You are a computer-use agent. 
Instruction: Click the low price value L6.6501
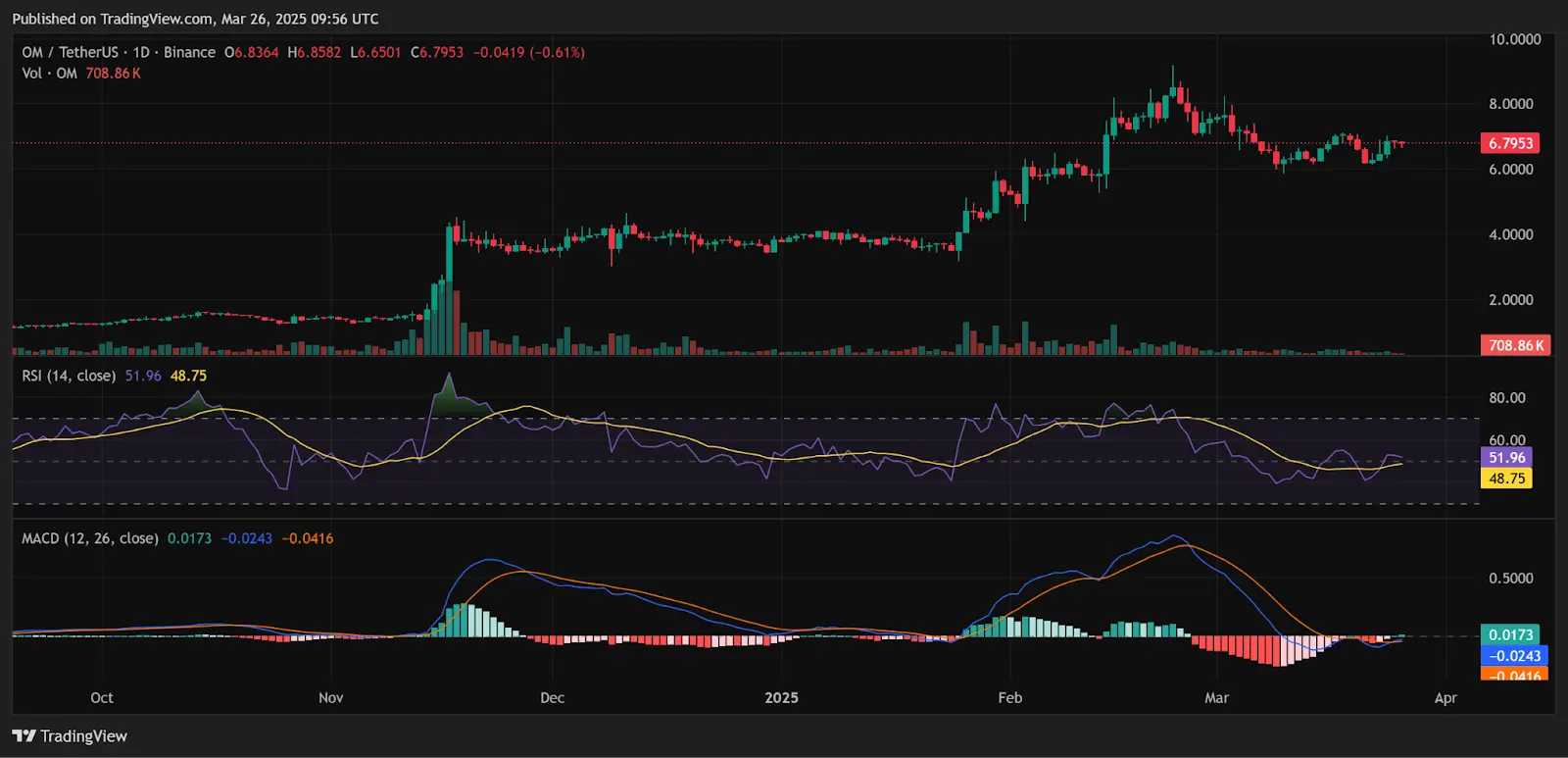coord(376,52)
